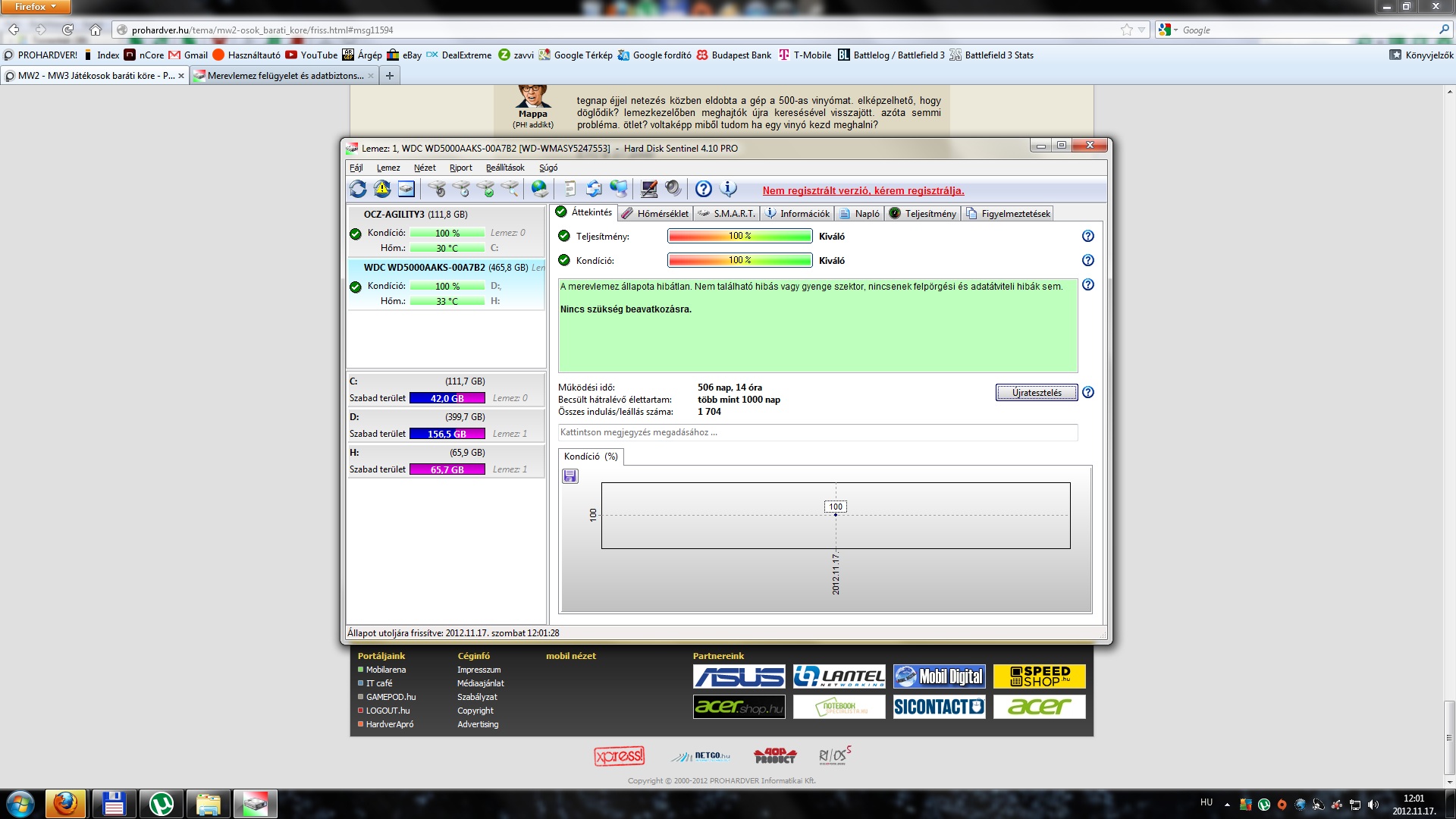Open URL bar history dropdown arrow
This screenshot has height=819, width=1456.
pyautogui.click(x=1142, y=30)
